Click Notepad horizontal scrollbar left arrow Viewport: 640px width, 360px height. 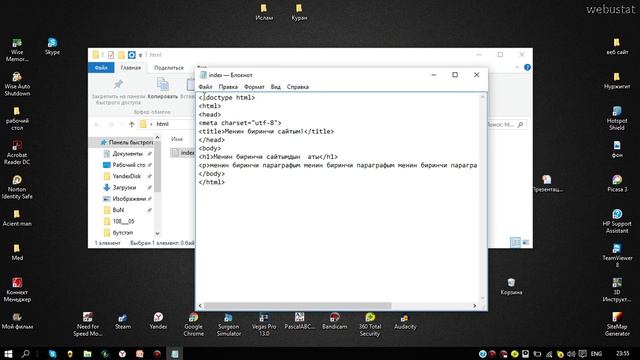[200, 306]
